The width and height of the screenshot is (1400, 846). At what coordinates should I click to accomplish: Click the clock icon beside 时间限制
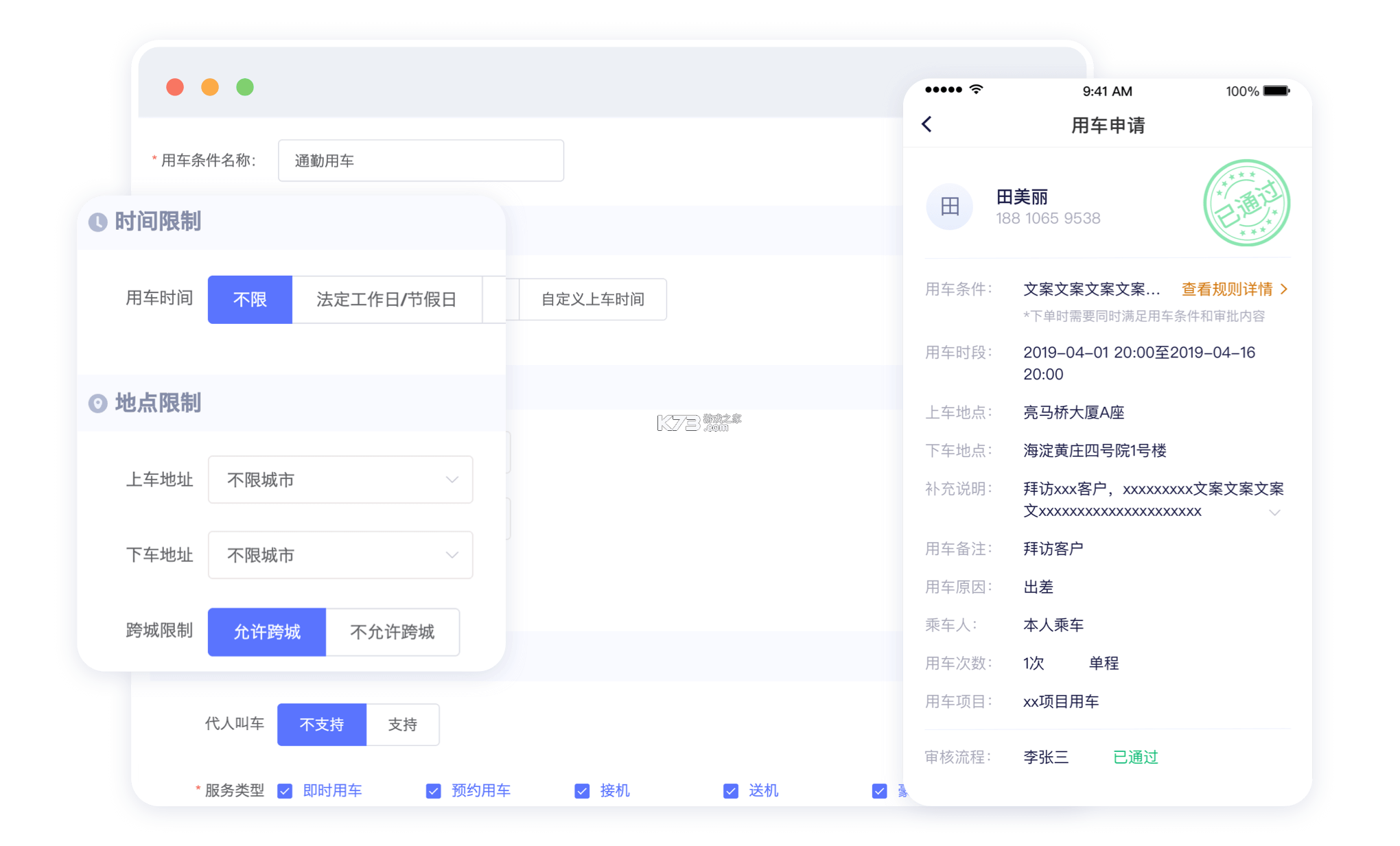[x=98, y=222]
